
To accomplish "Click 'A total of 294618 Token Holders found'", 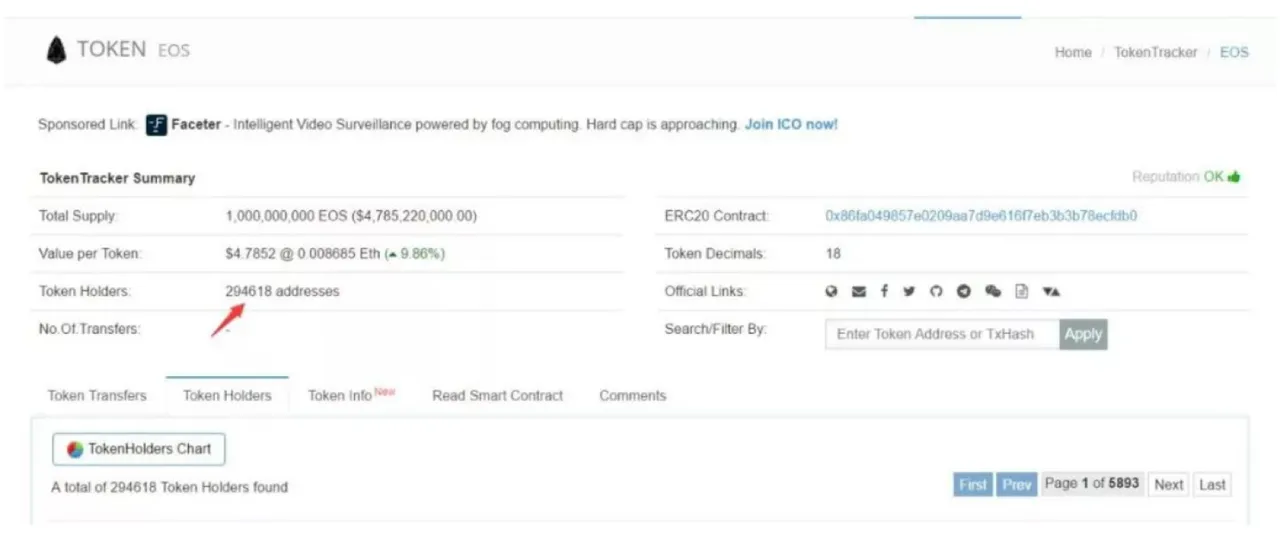I will [169, 487].
